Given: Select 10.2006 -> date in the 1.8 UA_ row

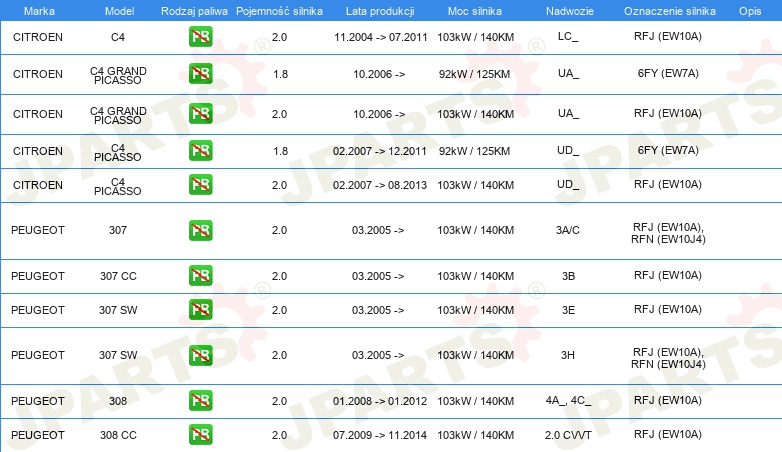Looking at the screenshot, I should coord(379,74).
